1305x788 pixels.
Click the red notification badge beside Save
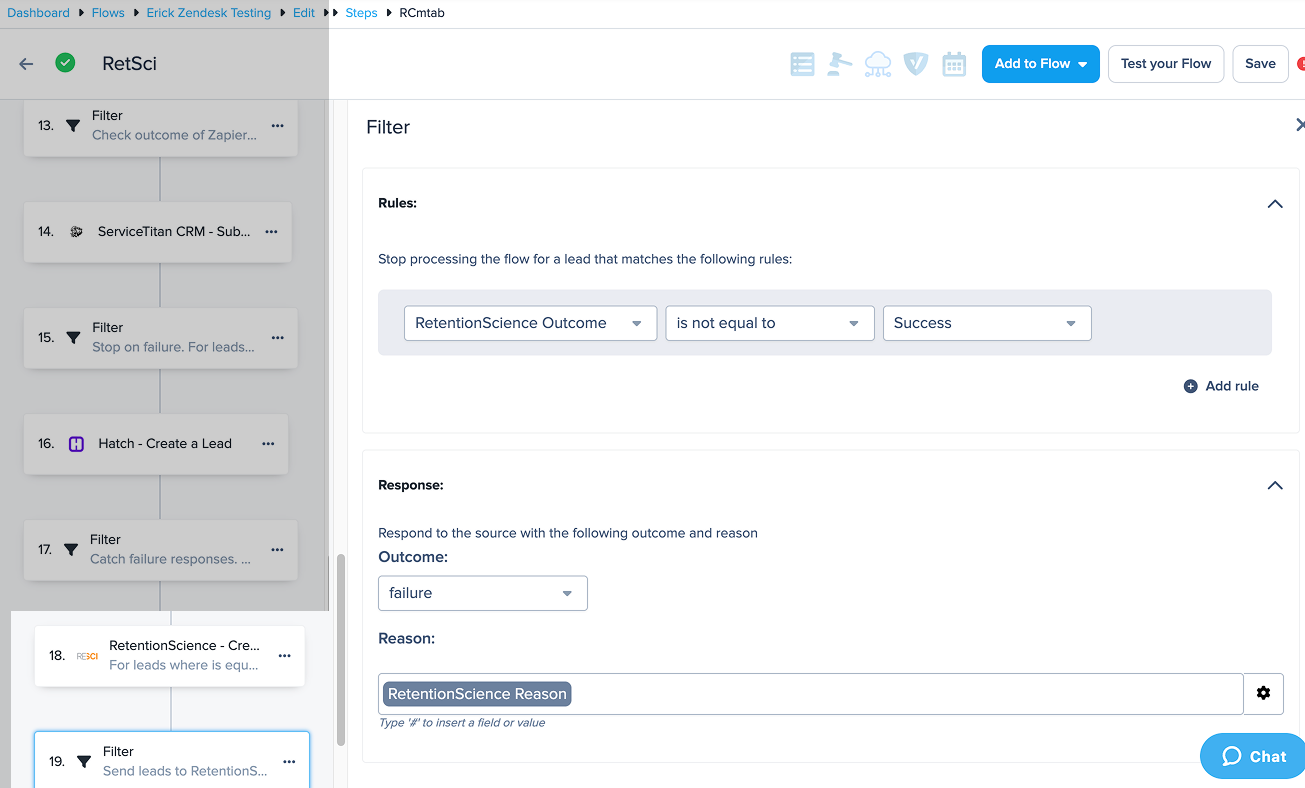point(1301,64)
